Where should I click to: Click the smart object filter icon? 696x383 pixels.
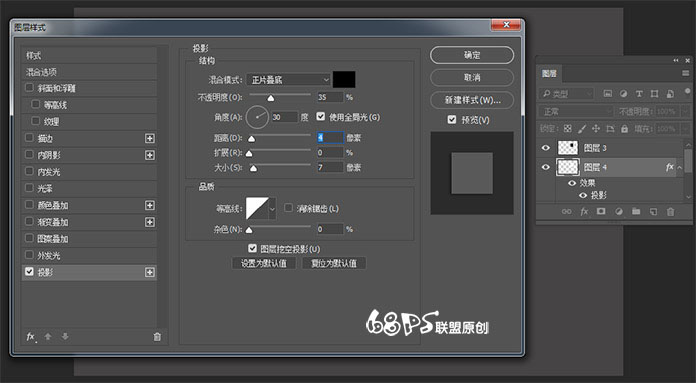pos(670,94)
